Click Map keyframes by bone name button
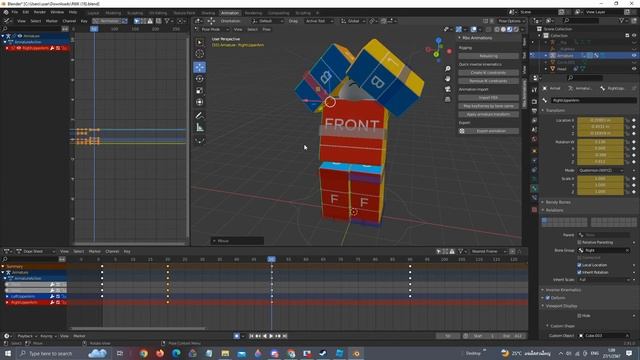 [x=488, y=106]
